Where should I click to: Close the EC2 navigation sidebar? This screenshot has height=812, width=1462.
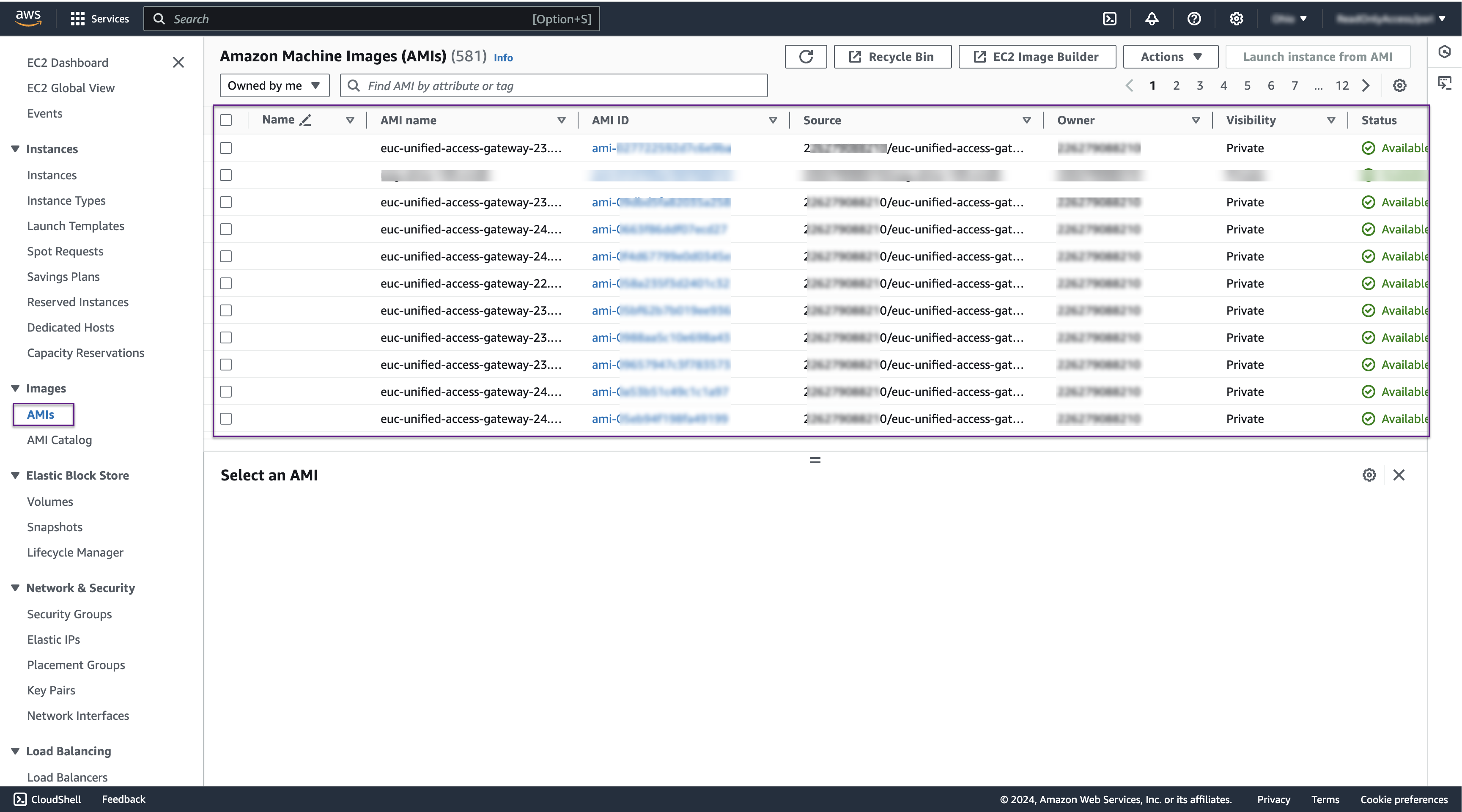click(178, 63)
